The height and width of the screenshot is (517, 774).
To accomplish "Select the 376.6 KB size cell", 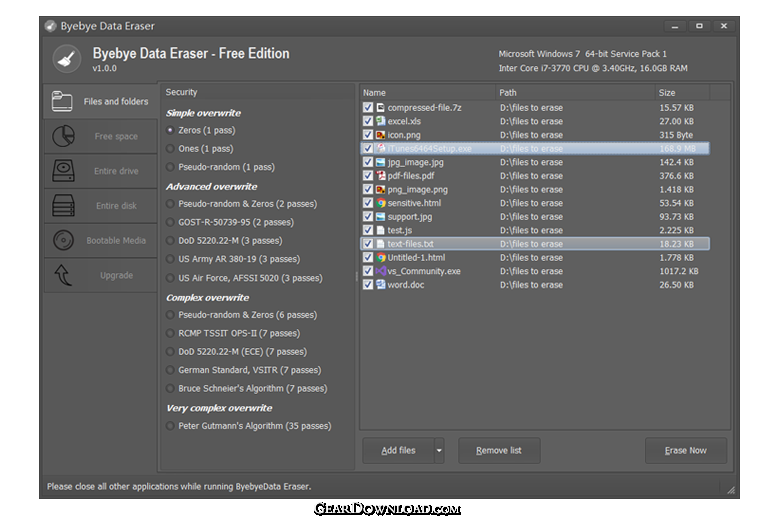I will tap(676, 176).
